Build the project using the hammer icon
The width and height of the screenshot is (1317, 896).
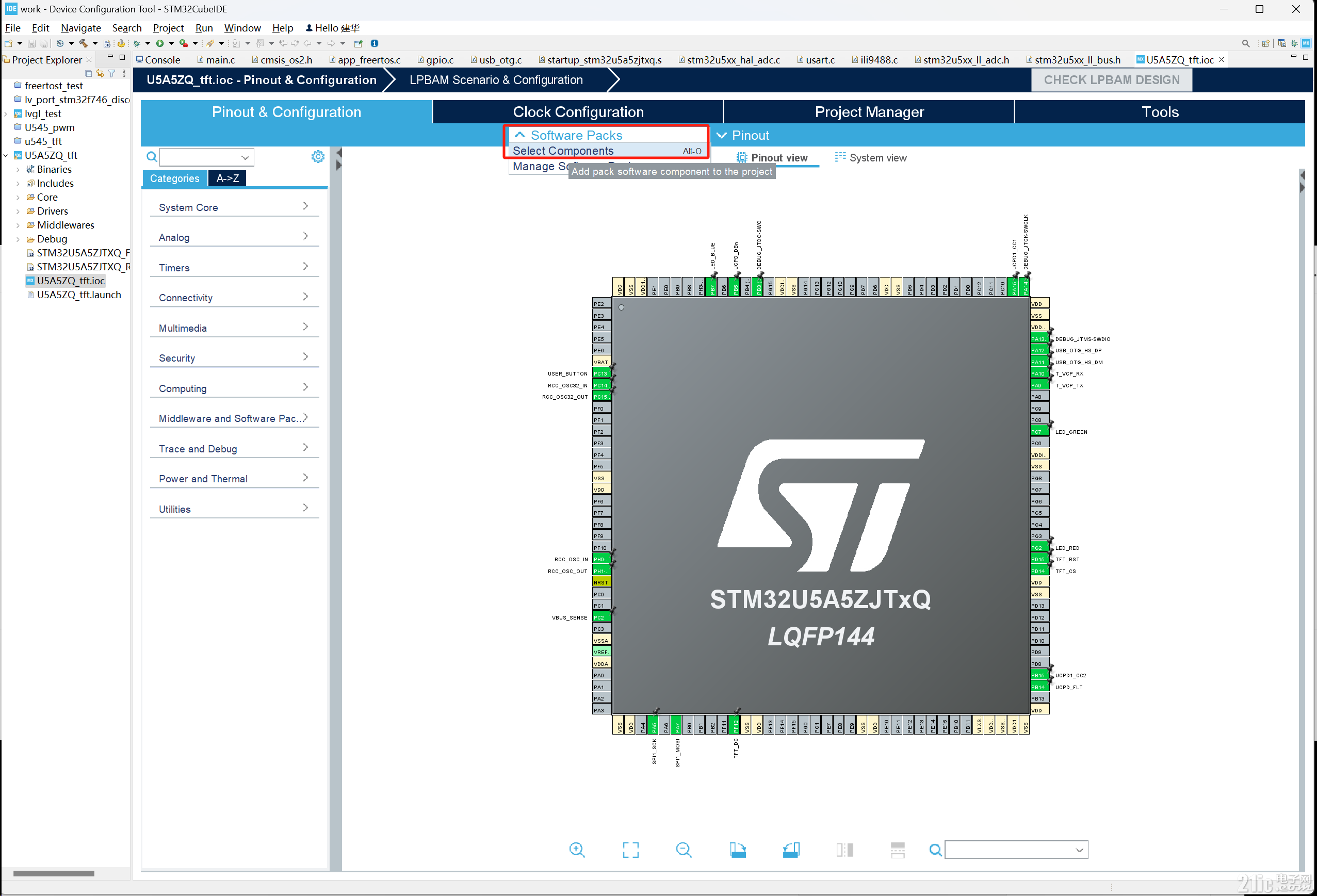click(x=84, y=43)
